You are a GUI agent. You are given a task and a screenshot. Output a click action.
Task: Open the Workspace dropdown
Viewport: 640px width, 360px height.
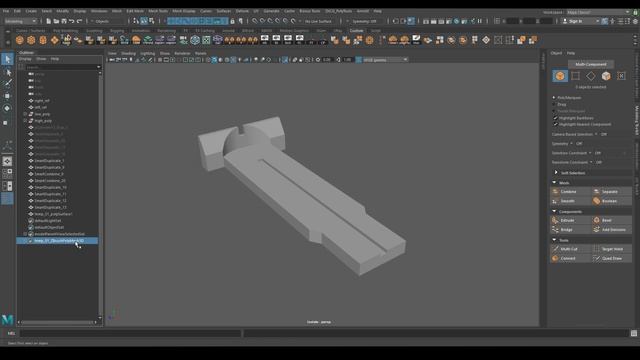click(598, 12)
